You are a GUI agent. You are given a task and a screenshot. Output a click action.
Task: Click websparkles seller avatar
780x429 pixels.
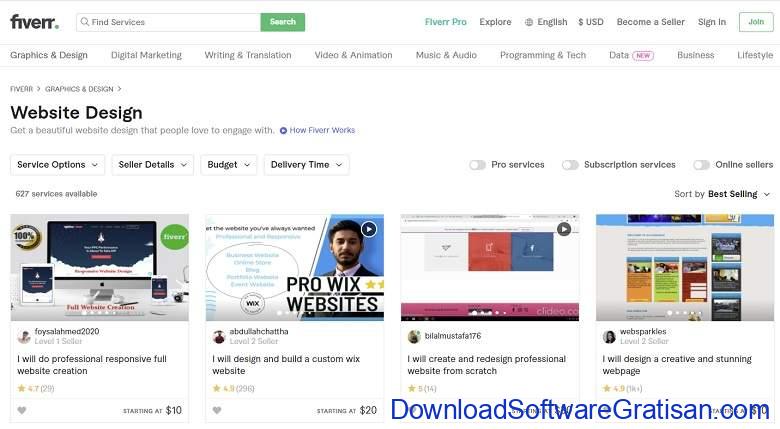click(x=609, y=337)
